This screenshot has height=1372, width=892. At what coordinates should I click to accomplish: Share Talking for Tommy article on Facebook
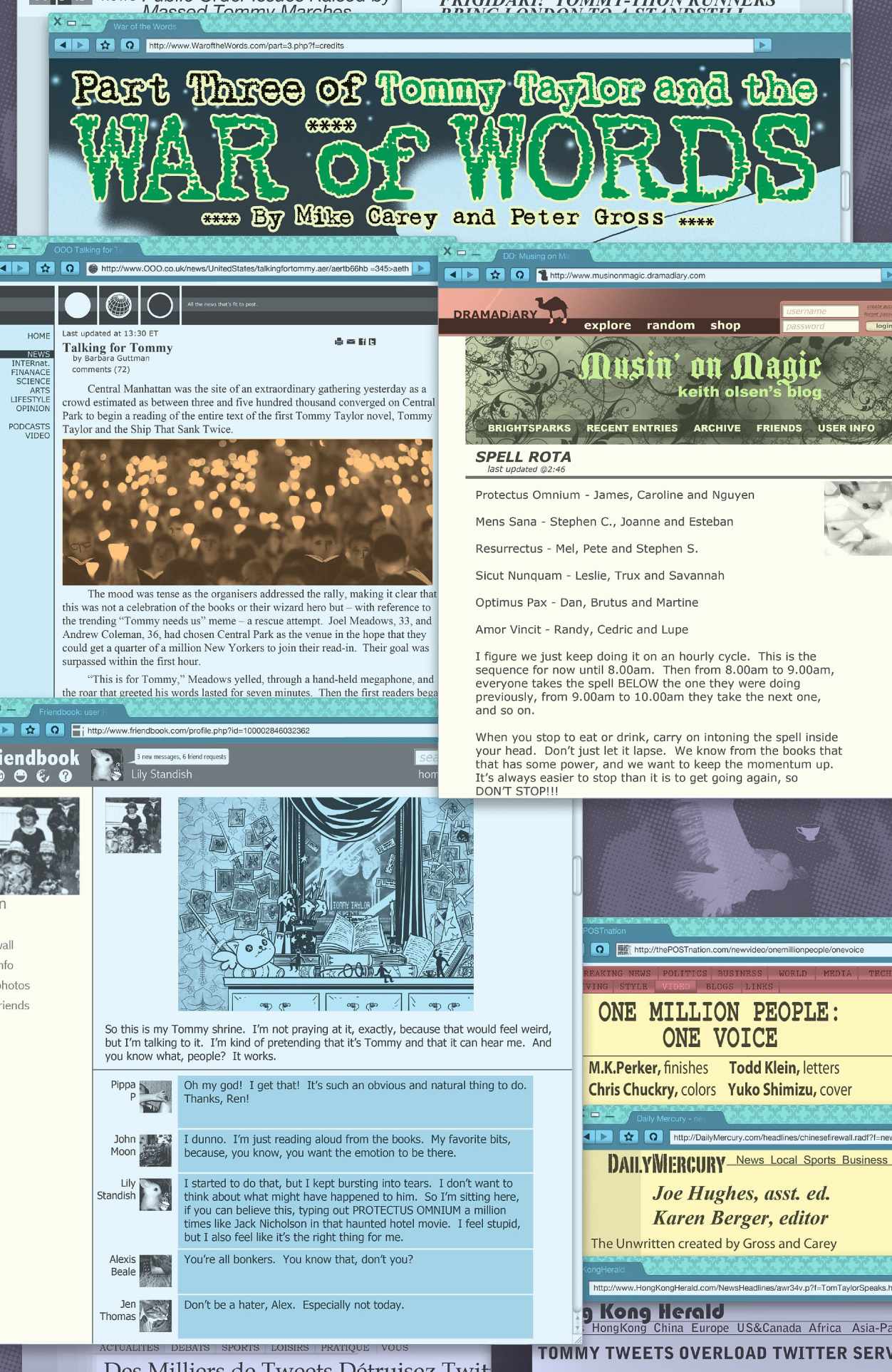362,342
